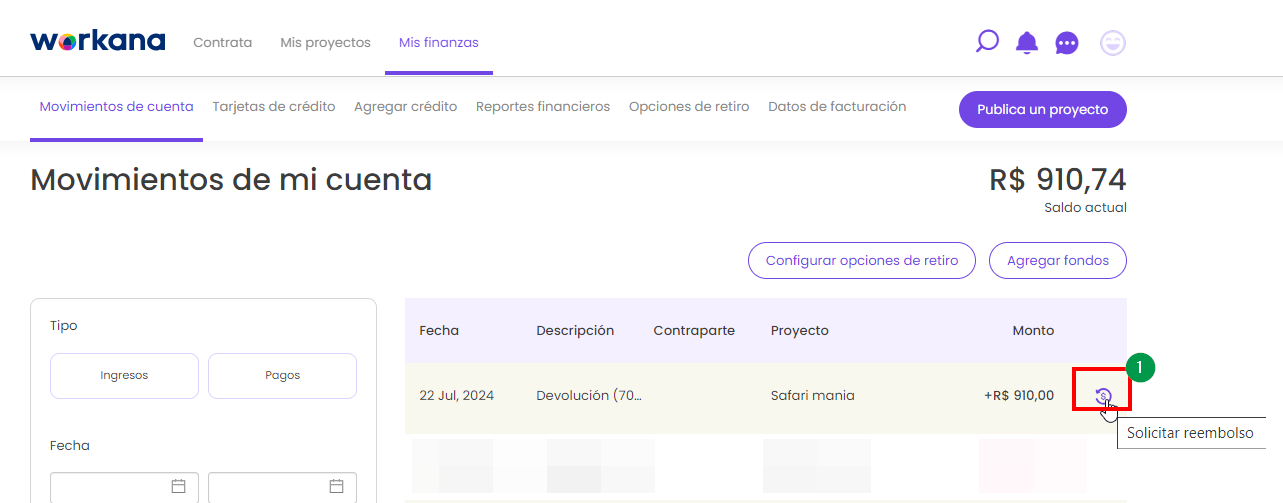Image resolution: width=1283 pixels, height=503 pixels.
Task: Open the search magnifier icon
Action: point(987,42)
